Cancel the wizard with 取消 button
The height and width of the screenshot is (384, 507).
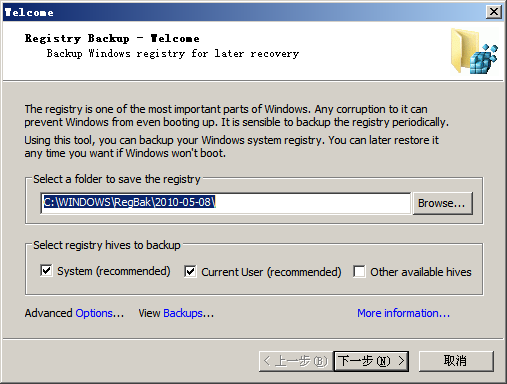click(x=456, y=361)
